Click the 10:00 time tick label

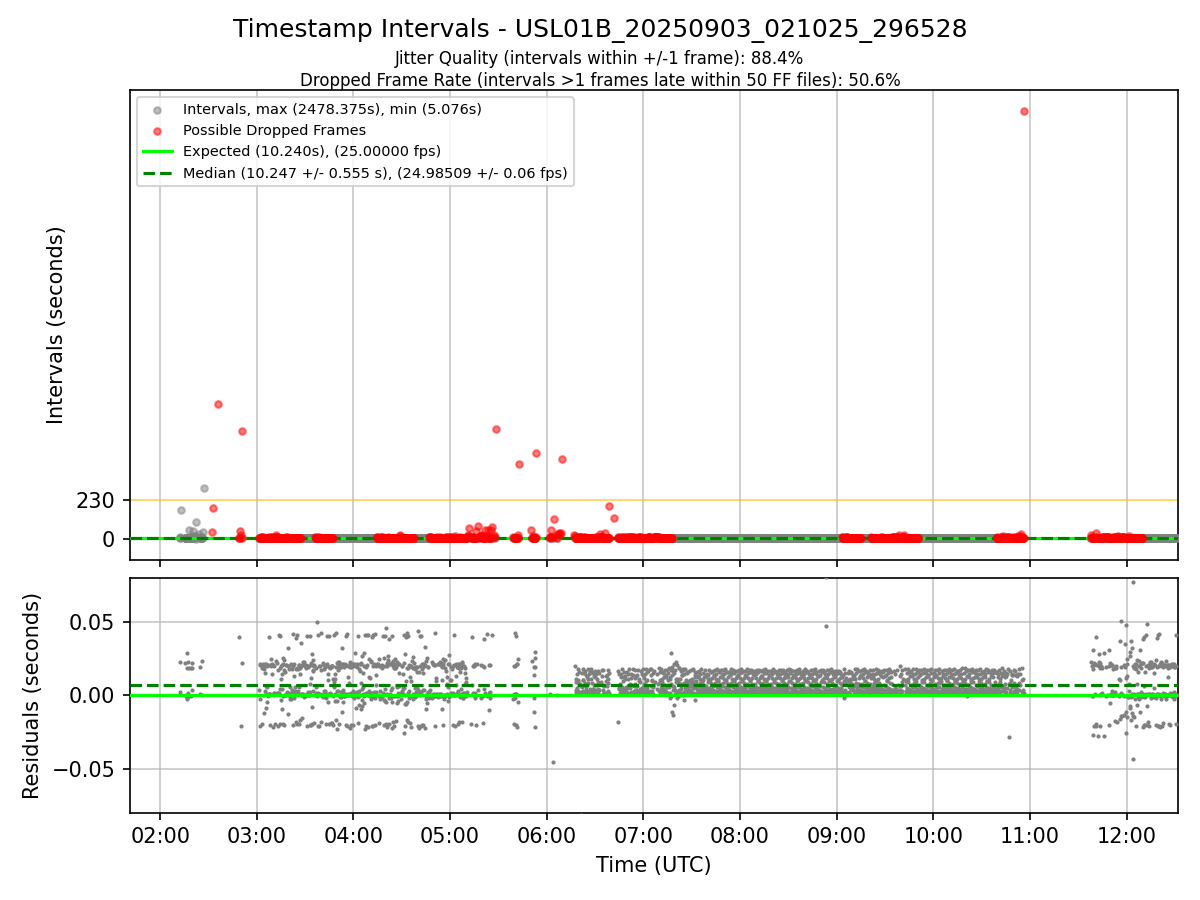click(933, 834)
